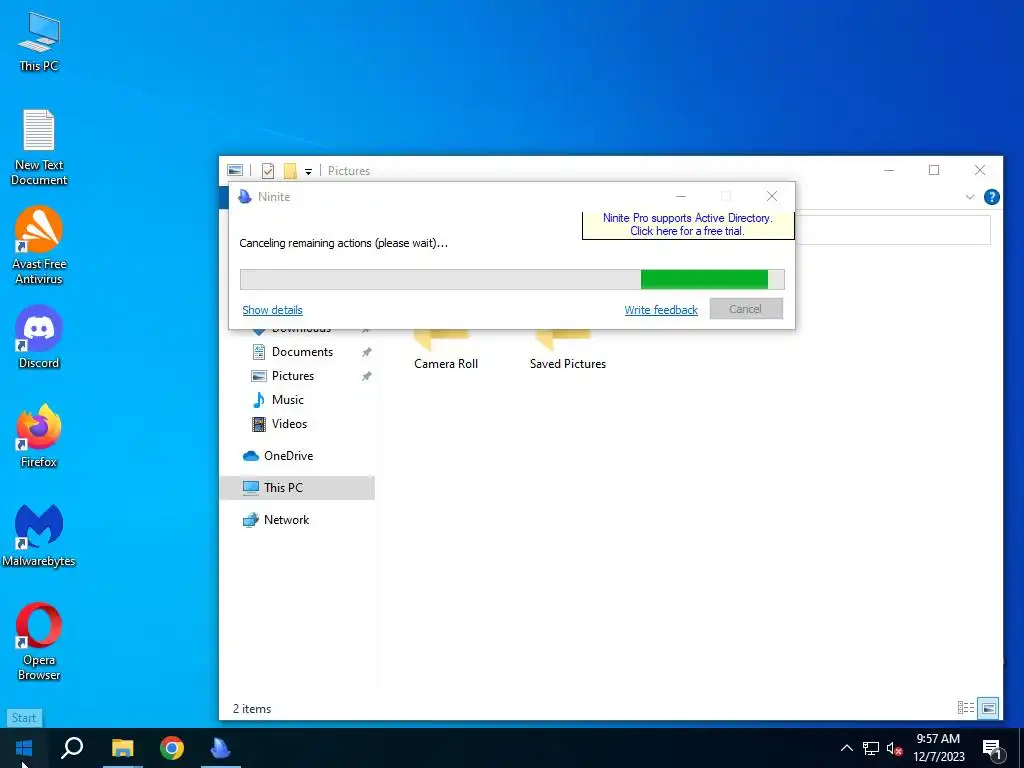Close the Ninite window
Viewport: 1024px width, 768px height.
click(x=772, y=196)
